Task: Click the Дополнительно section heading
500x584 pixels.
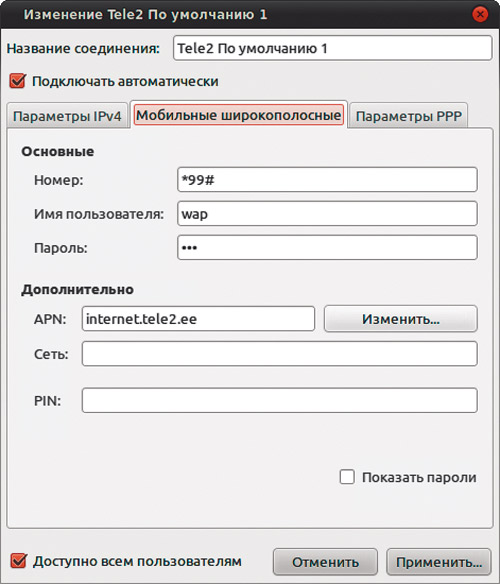Action: (x=77, y=290)
